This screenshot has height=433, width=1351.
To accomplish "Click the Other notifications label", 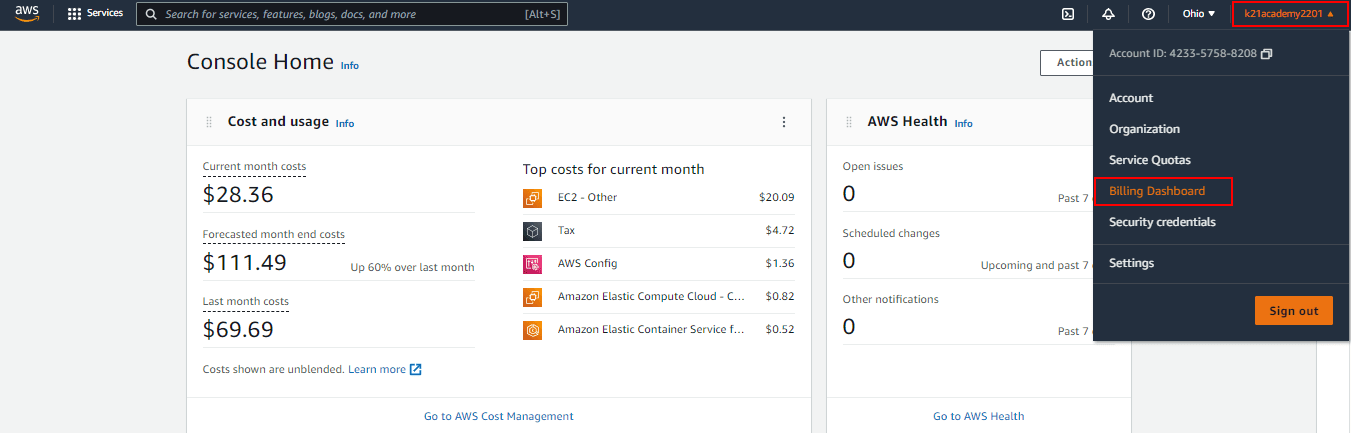I will coord(891,299).
